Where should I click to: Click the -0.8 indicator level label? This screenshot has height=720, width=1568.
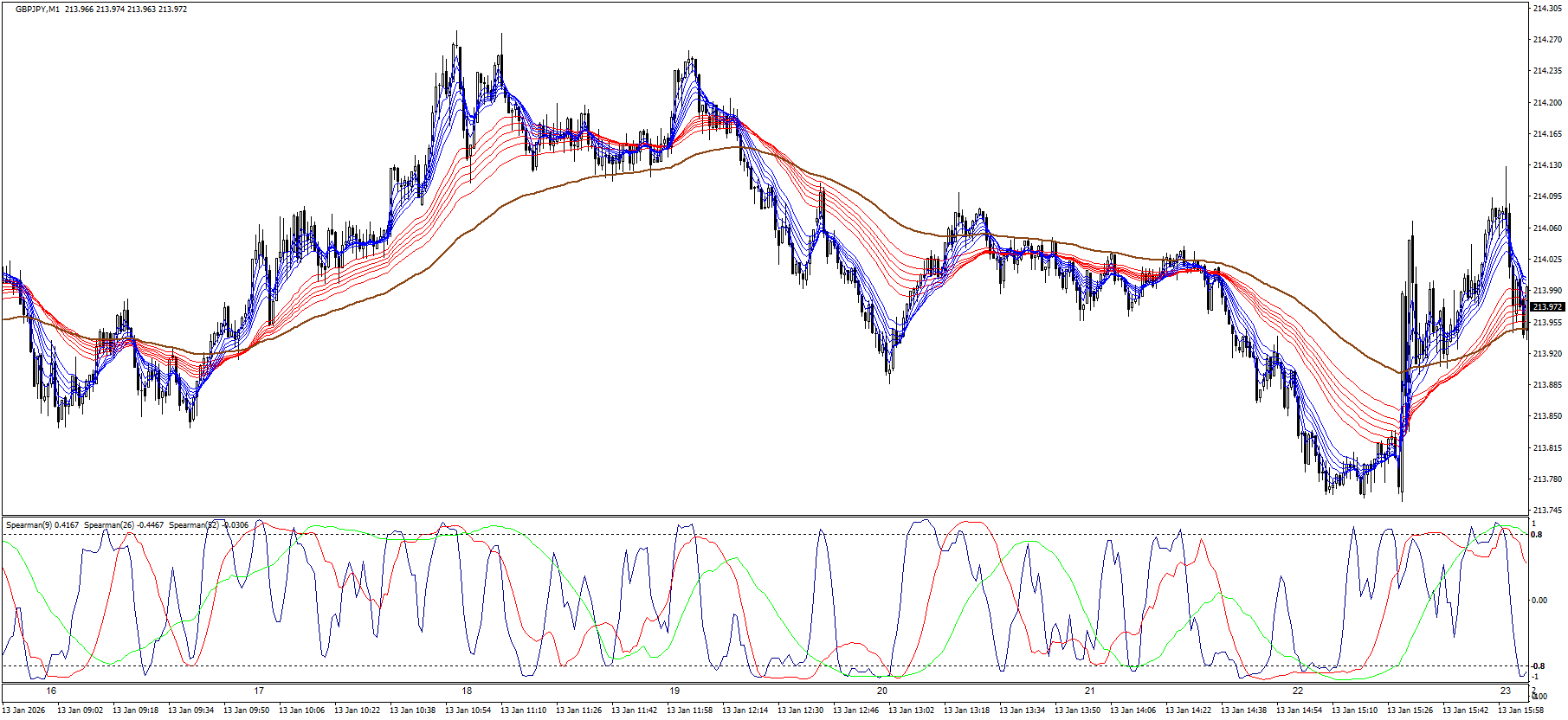(1537, 666)
